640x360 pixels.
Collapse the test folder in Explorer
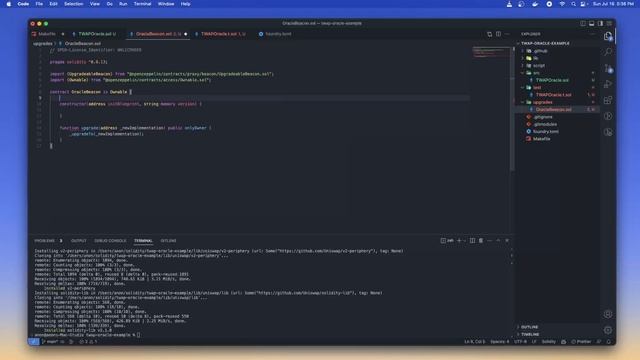pyautogui.click(x=537, y=87)
